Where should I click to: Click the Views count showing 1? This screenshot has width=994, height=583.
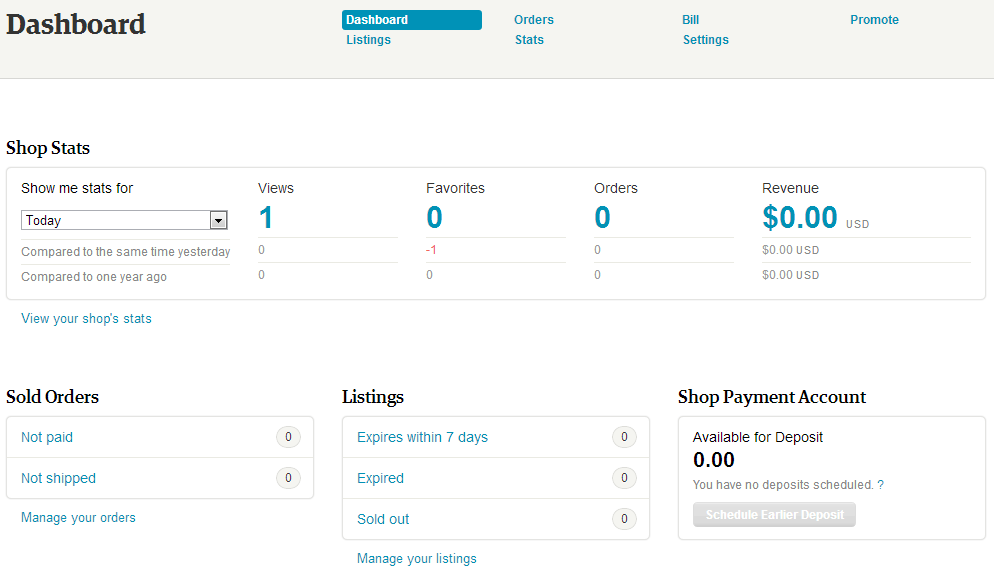tap(263, 217)
